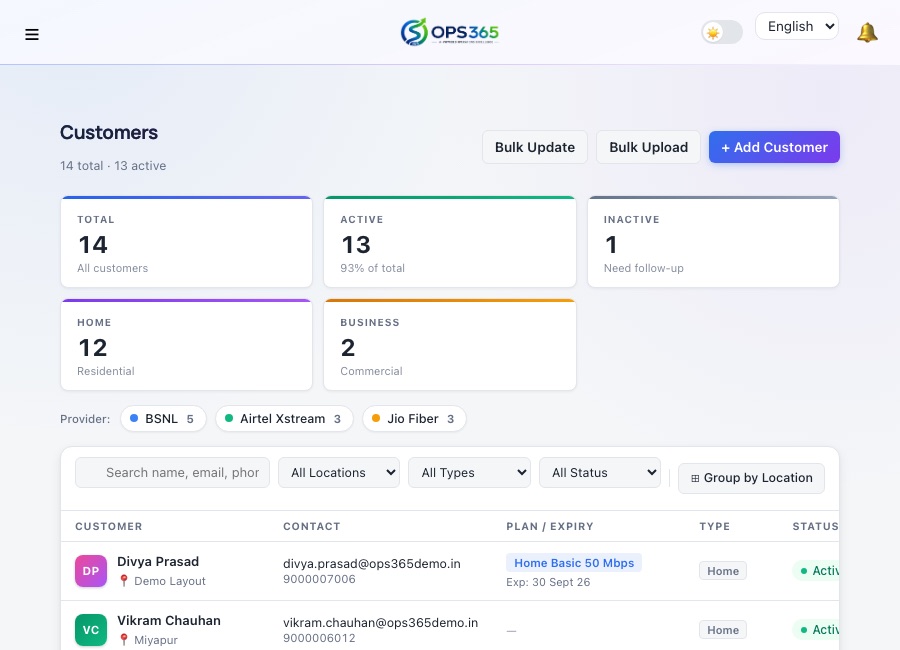Click the Contact column header
This screenshot has height=650, width=900.
[312, 527]
